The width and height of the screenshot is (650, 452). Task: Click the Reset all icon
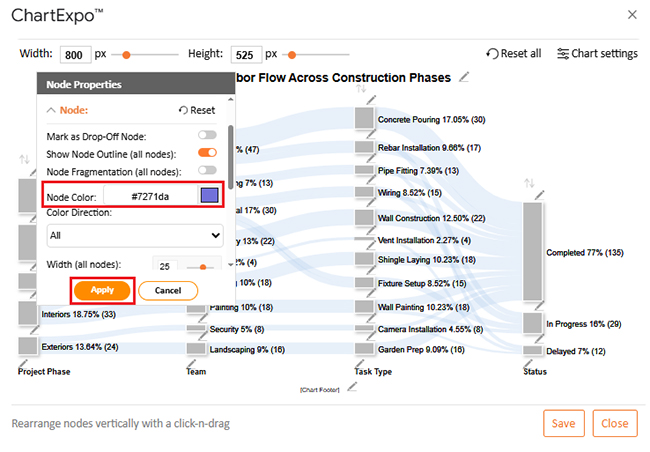492,54
